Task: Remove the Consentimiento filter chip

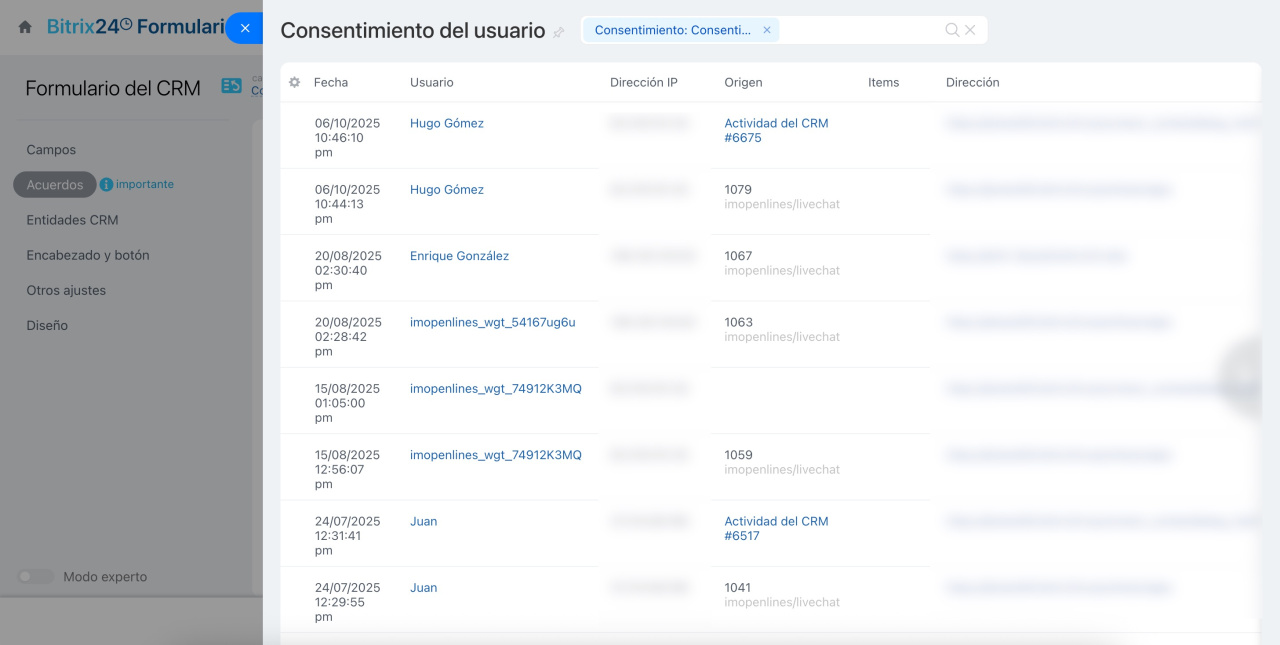Action: [x=767, y=30]
